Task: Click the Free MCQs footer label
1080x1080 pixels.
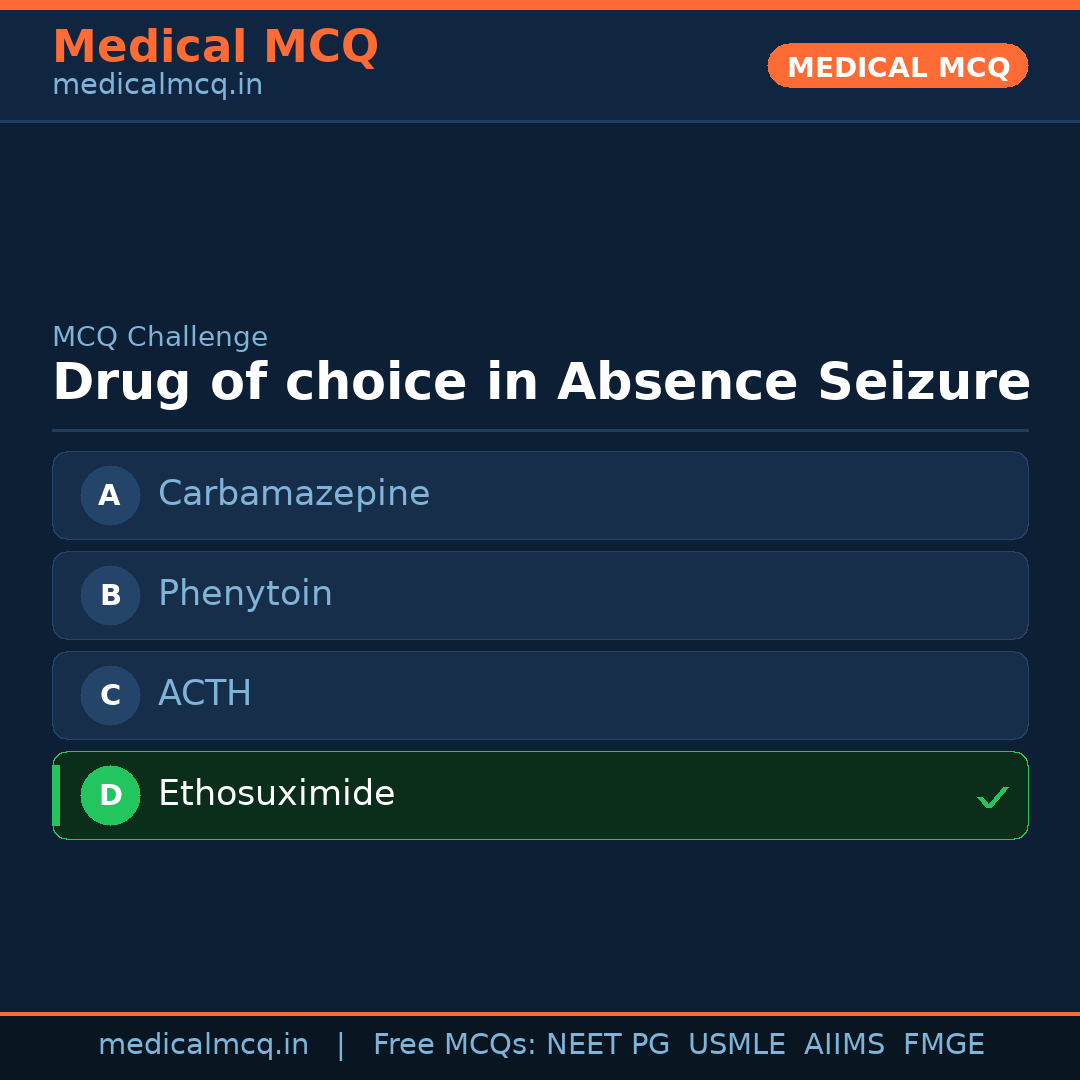Action: click(x=454, y=1045)
